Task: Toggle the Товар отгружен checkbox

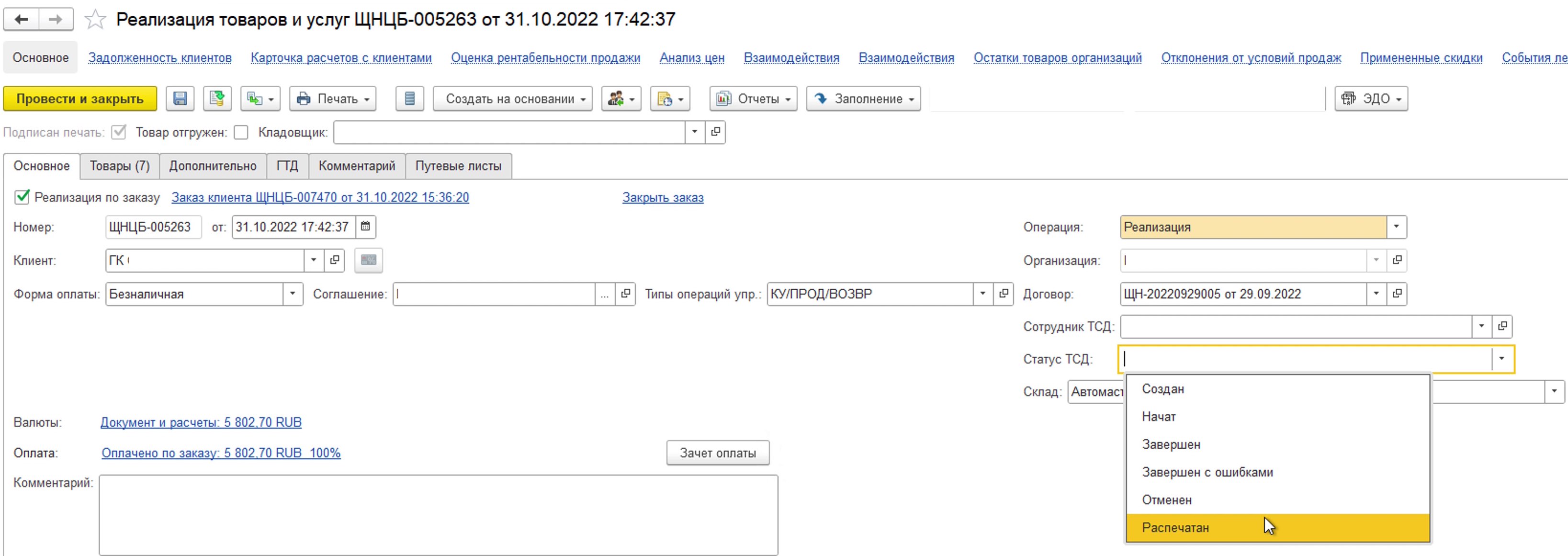Action: coord(241,132)
